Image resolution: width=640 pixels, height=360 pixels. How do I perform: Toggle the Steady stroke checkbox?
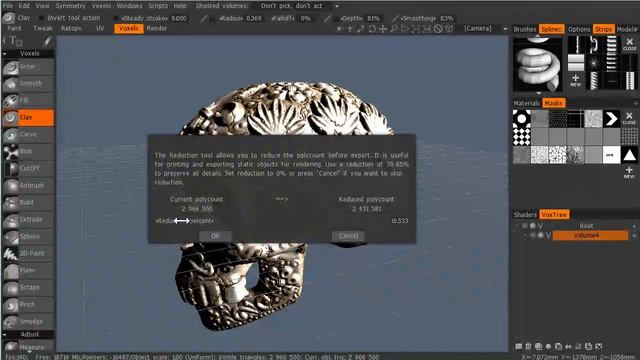point(116,18)
